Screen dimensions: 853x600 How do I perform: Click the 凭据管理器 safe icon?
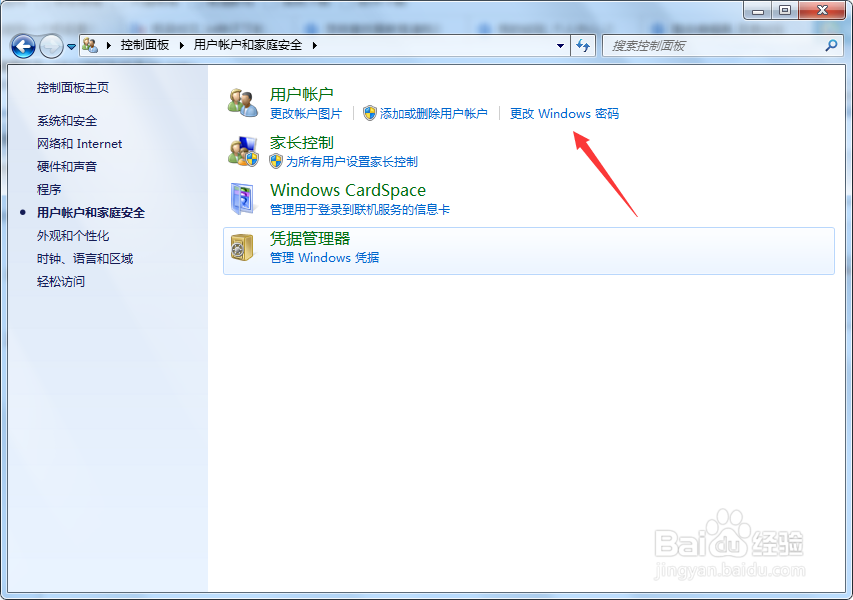point(243,248)
